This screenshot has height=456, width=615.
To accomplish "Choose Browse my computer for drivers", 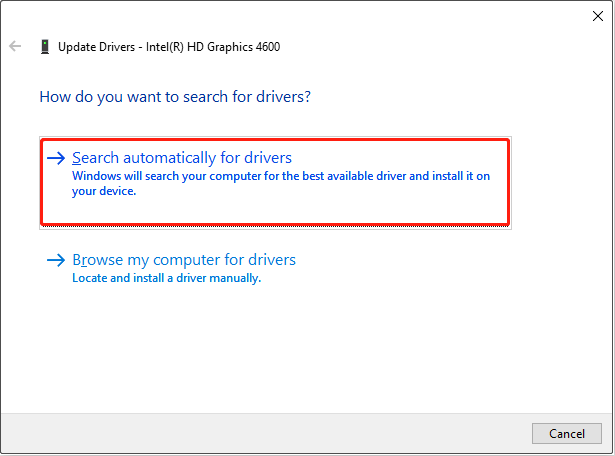I will click(x=184, y=260).
